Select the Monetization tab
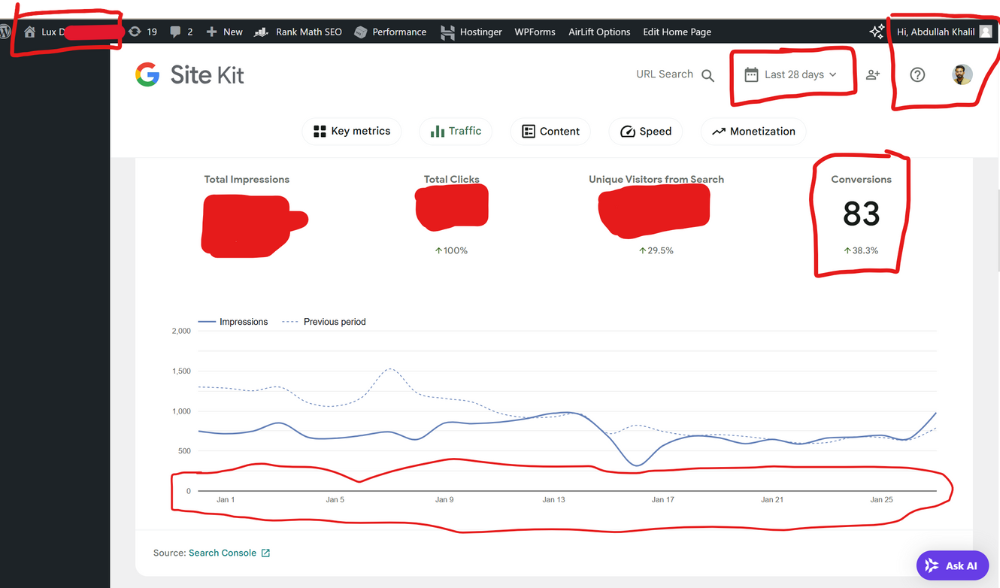The width and height of the screenshot is (1000, 588). coord(753,131)
